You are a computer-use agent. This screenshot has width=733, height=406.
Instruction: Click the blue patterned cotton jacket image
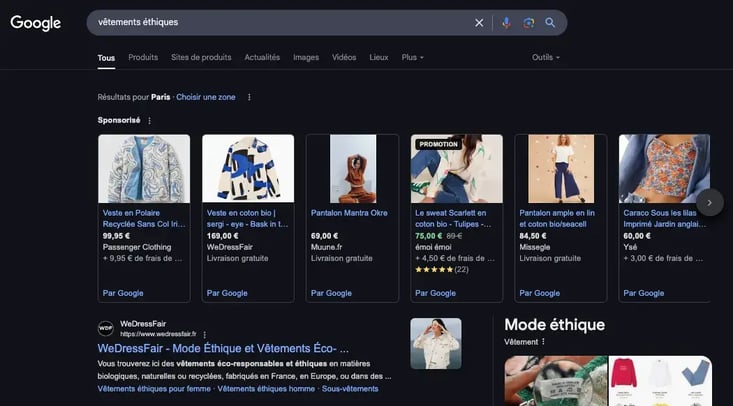(x=248, y=169)
